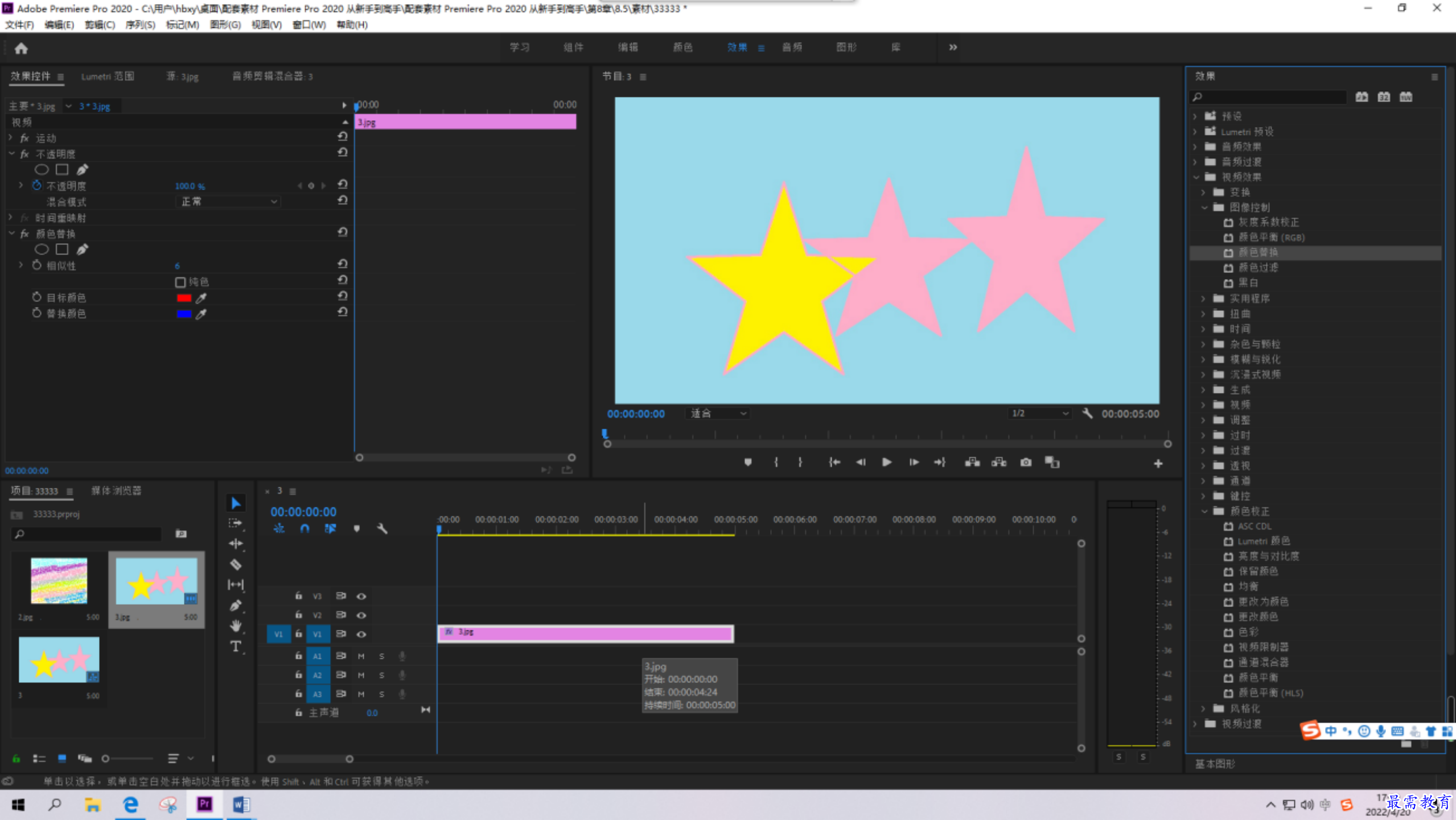Mute audio track A1
1456x820 pixels.
click(361, 656)
